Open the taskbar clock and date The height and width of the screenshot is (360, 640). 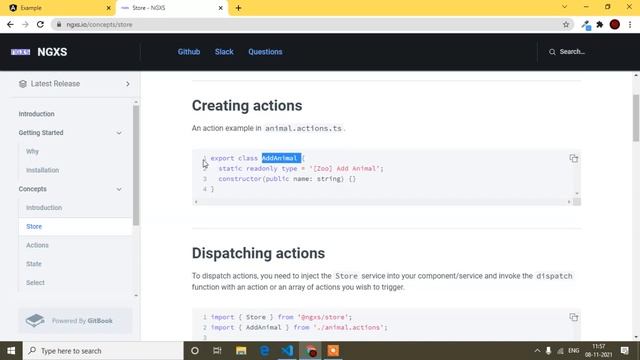coord(598,351)
